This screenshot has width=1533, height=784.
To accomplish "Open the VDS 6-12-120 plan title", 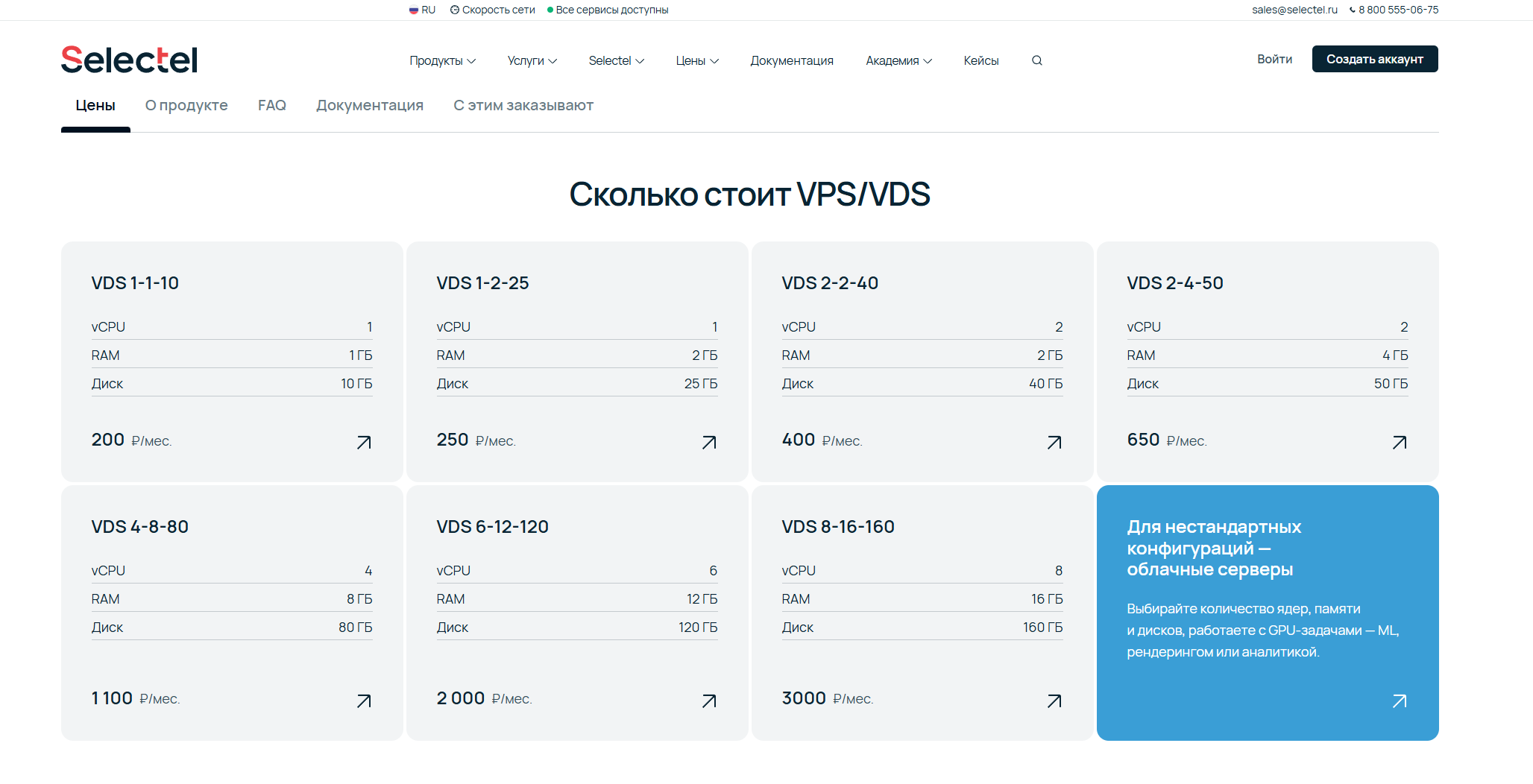I will click(x=493, y=527).
